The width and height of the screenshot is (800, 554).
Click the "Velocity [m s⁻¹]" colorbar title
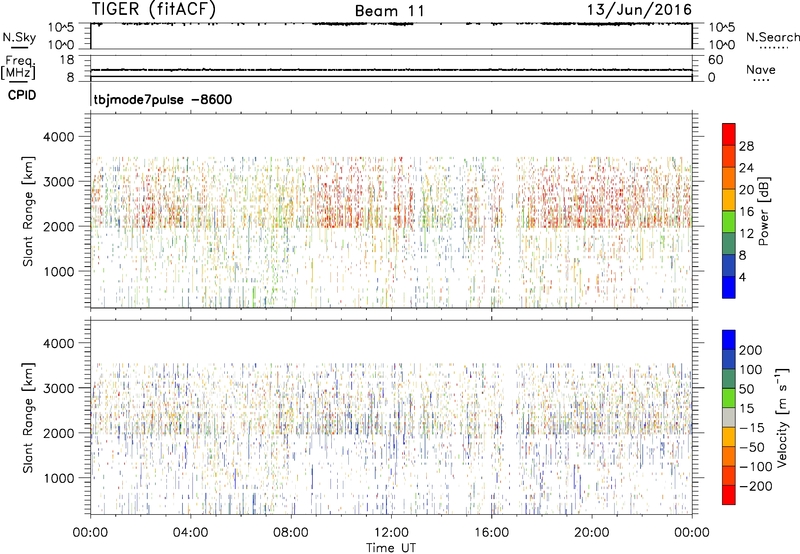(782, 417)
